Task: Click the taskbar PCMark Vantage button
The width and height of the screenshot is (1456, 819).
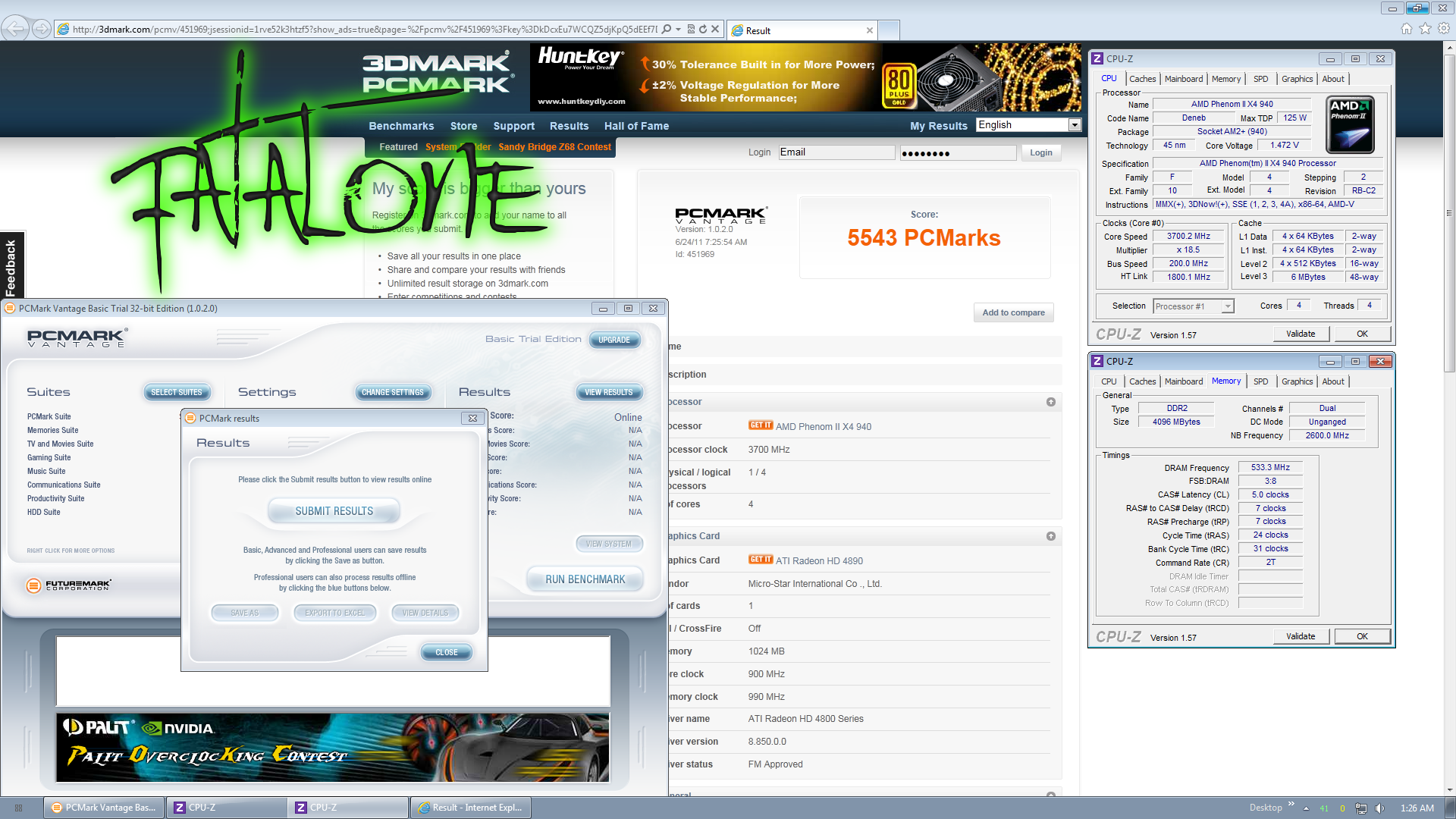Action: [x=105, y=808]
